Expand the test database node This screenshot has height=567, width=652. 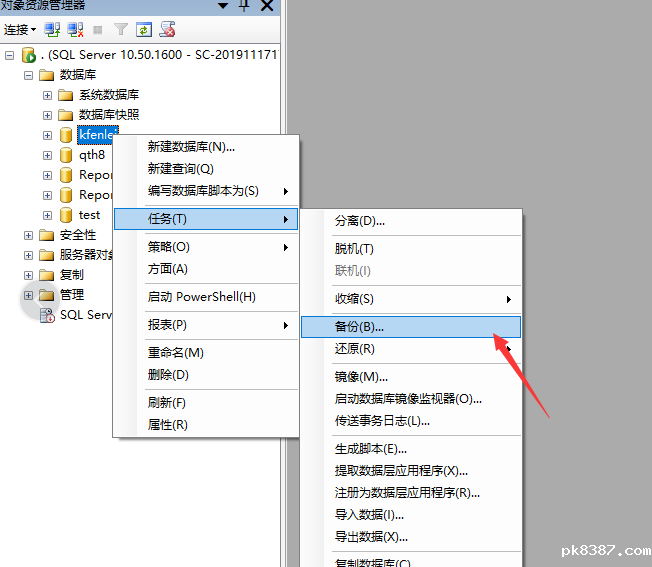point(48,215)
